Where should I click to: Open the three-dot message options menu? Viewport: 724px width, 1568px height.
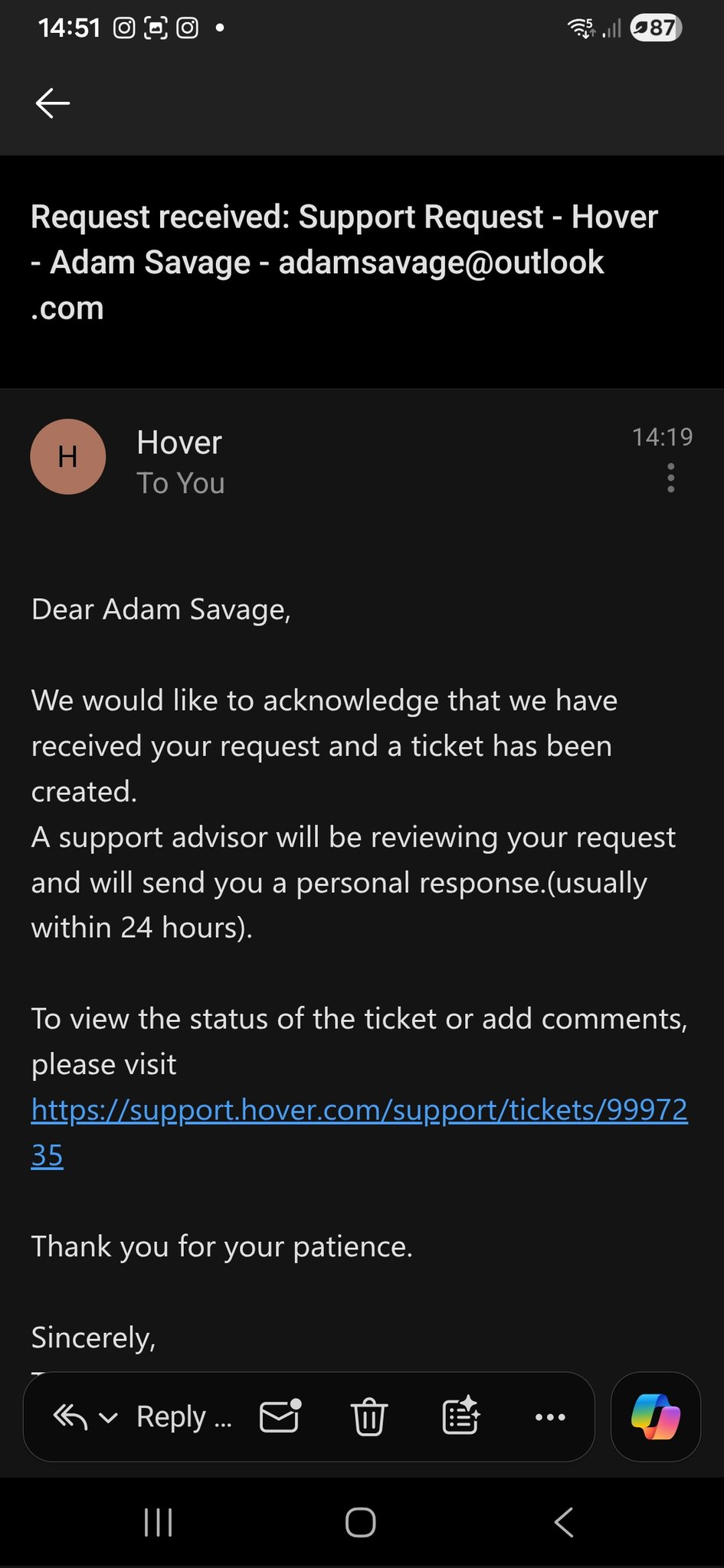coord(670,478)
